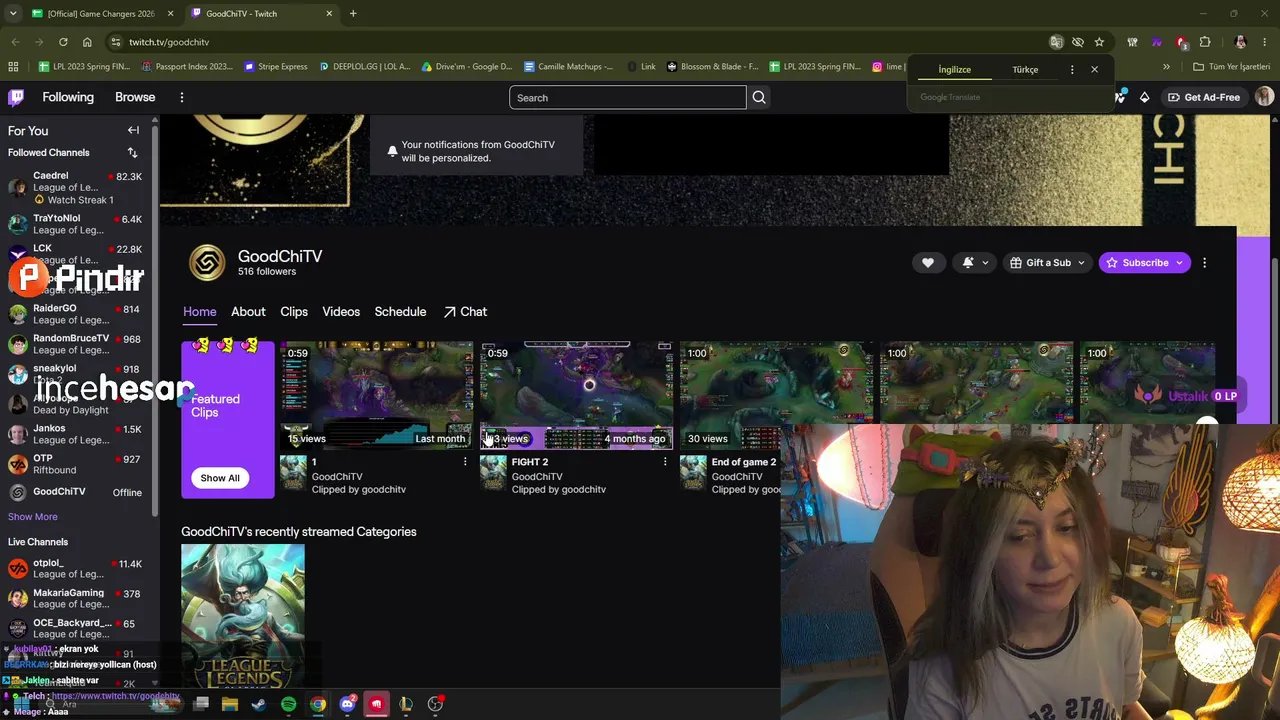Open League of Legends client in taskbar
This screenshot has height=720, width=1280.
[406, 704]
